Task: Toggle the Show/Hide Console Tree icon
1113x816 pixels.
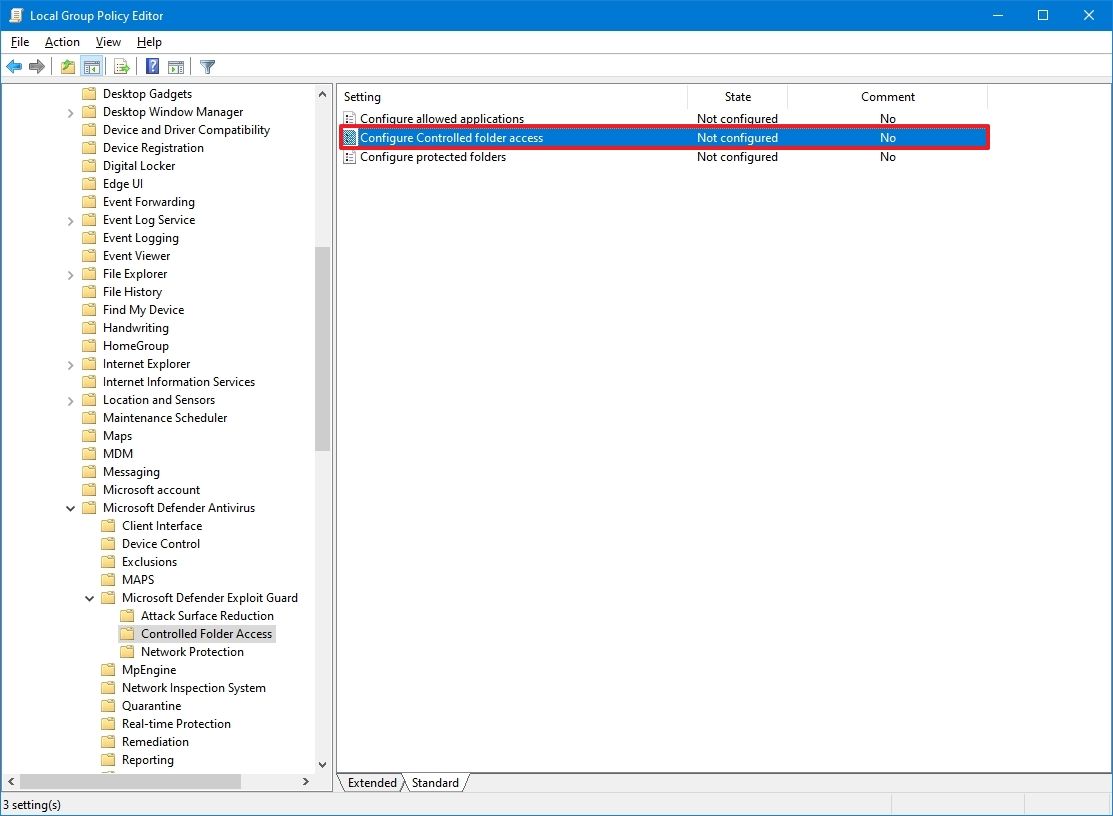Action: click(92, 66)
